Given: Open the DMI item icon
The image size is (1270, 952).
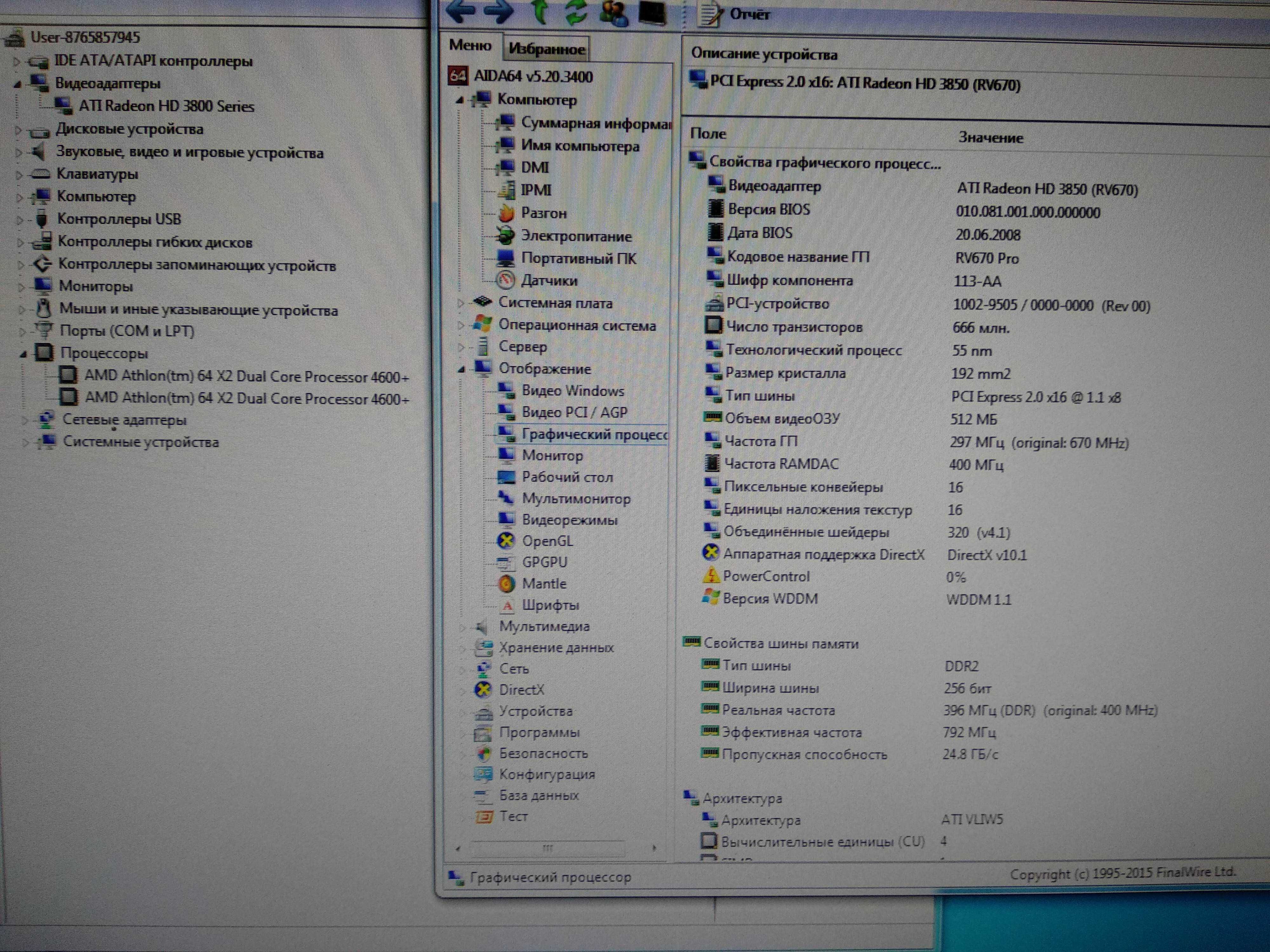Looking at the screenshot, I should tap(506, 167).
